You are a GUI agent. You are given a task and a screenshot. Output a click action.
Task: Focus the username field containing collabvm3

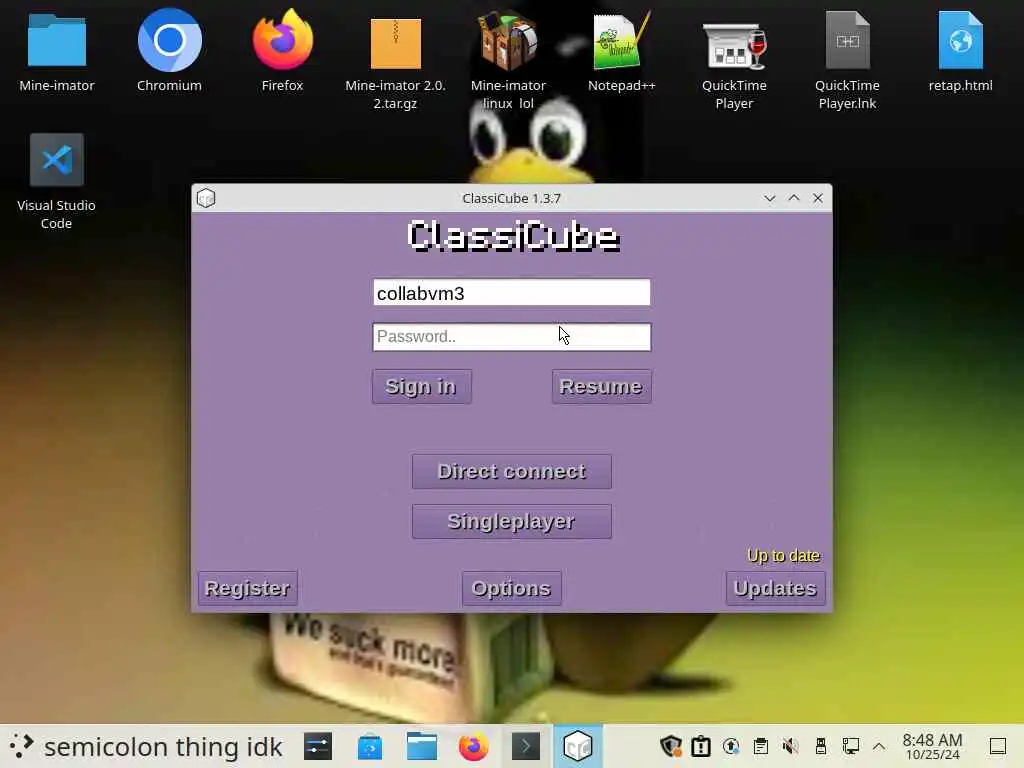click(x=511, y=293)
